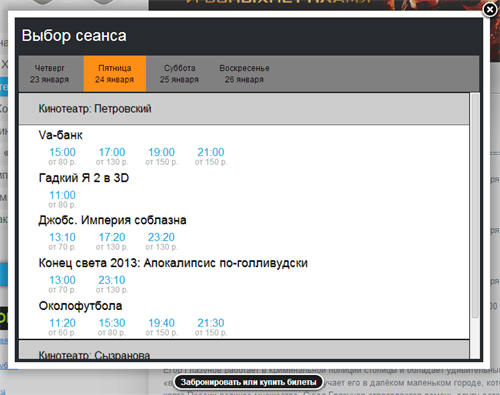Click Забронировать или купить билеты button

tap(248, 382)
